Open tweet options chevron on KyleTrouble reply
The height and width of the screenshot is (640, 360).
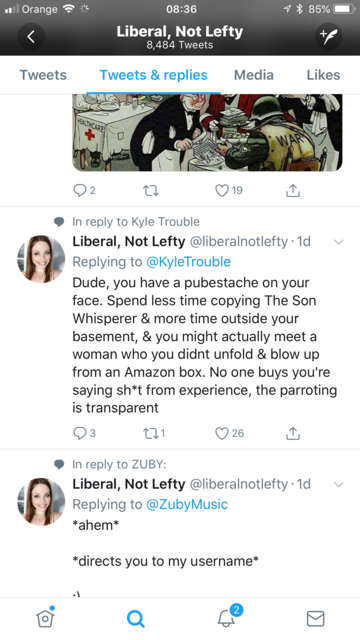pos(338,242)
